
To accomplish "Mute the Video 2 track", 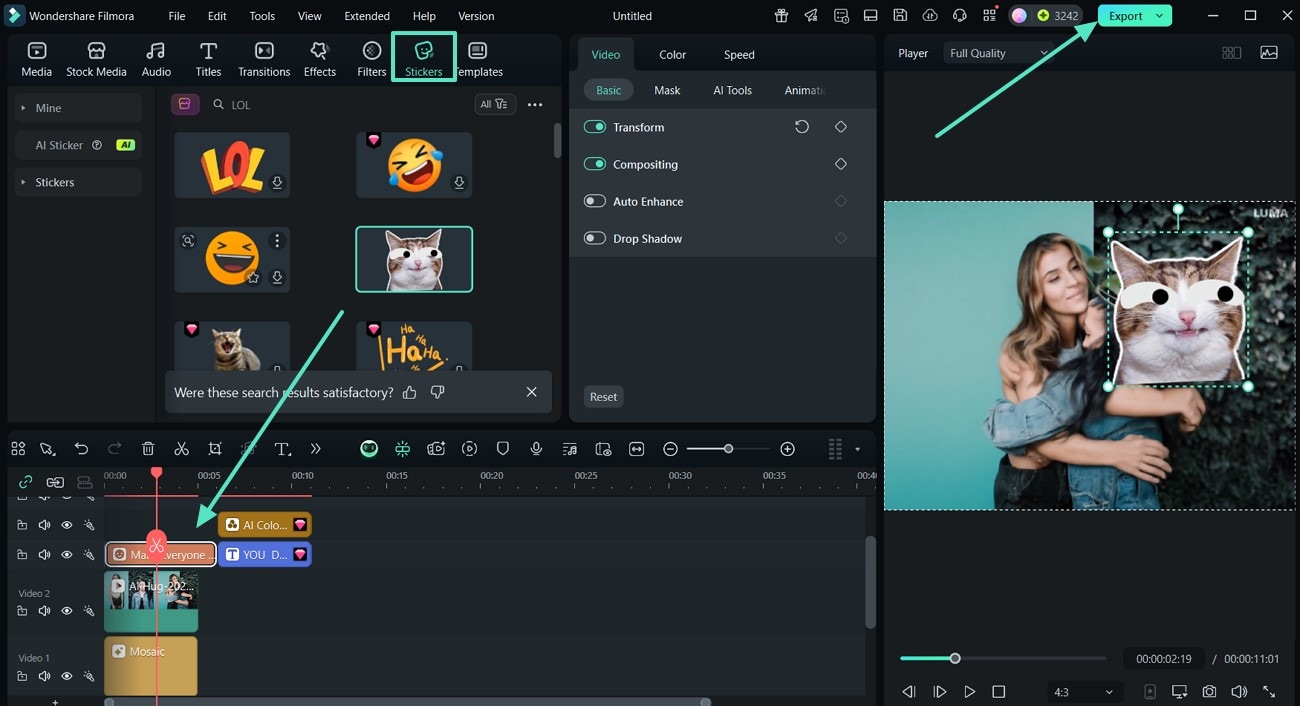I will [44, 611].
